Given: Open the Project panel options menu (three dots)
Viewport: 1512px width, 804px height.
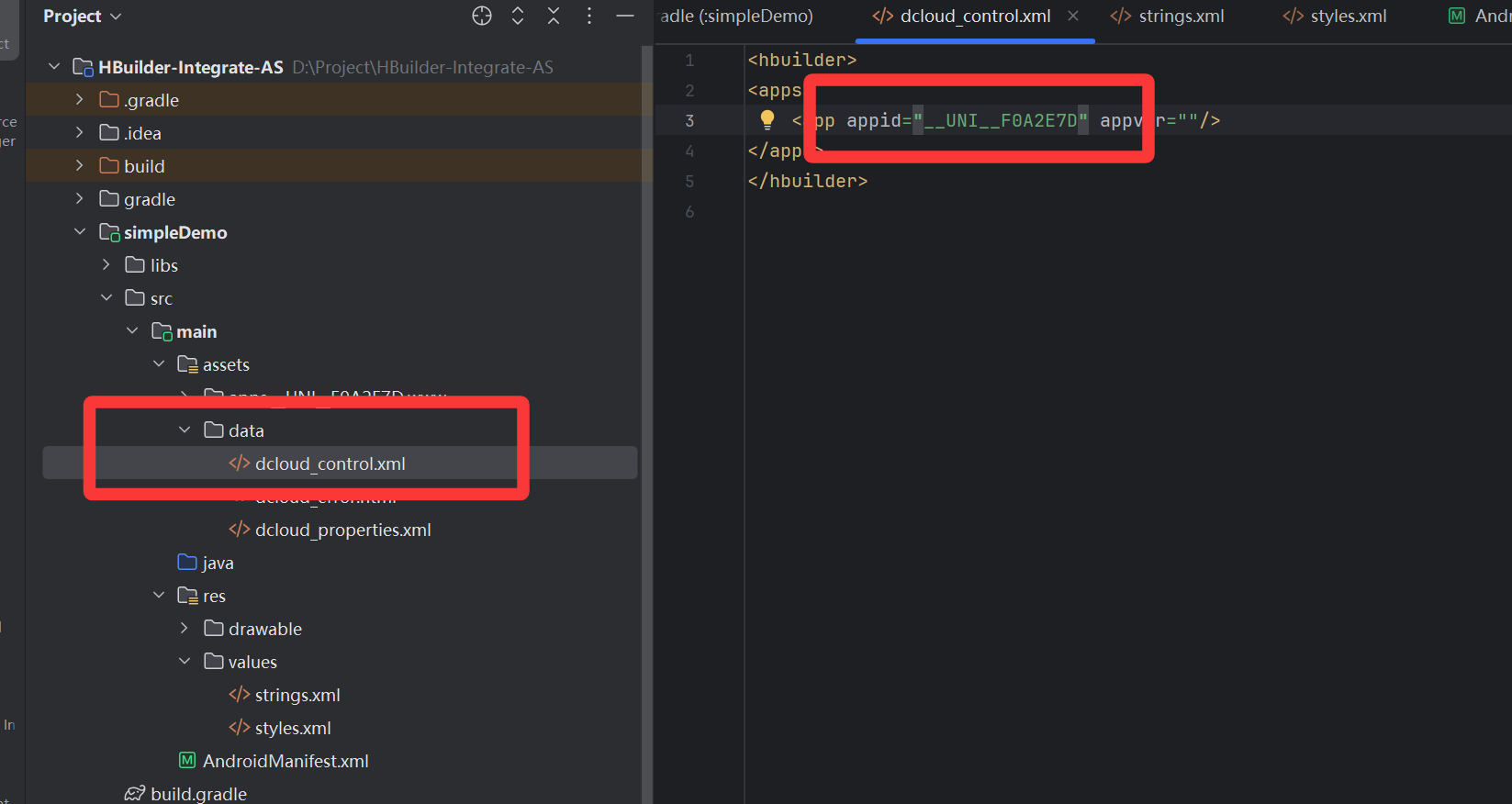Looking at the screenshot, I should pyautogui.click(x=589, y=16).
